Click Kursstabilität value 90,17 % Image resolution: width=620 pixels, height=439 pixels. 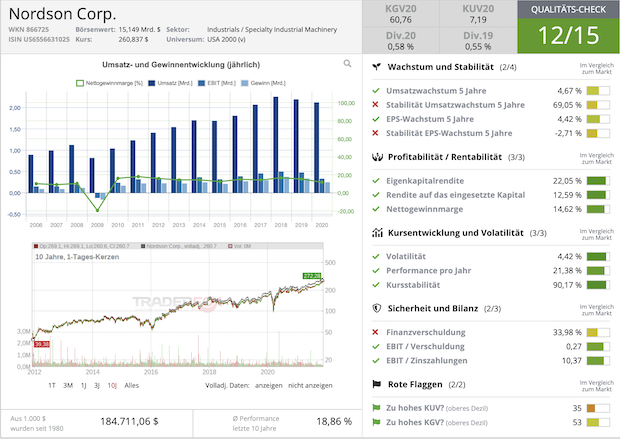(x=567, y=285)
